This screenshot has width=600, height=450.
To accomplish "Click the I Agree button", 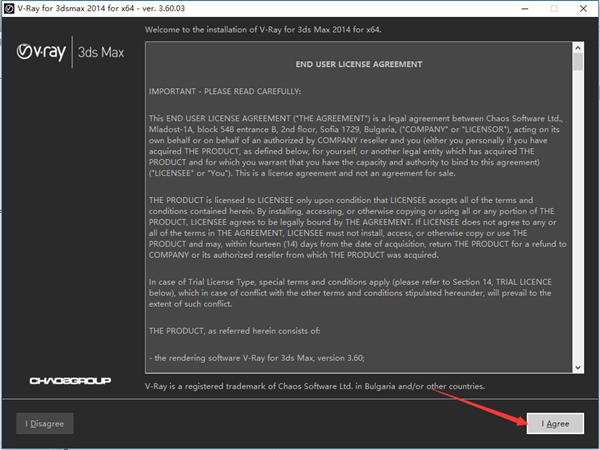I will coord(555,423).
